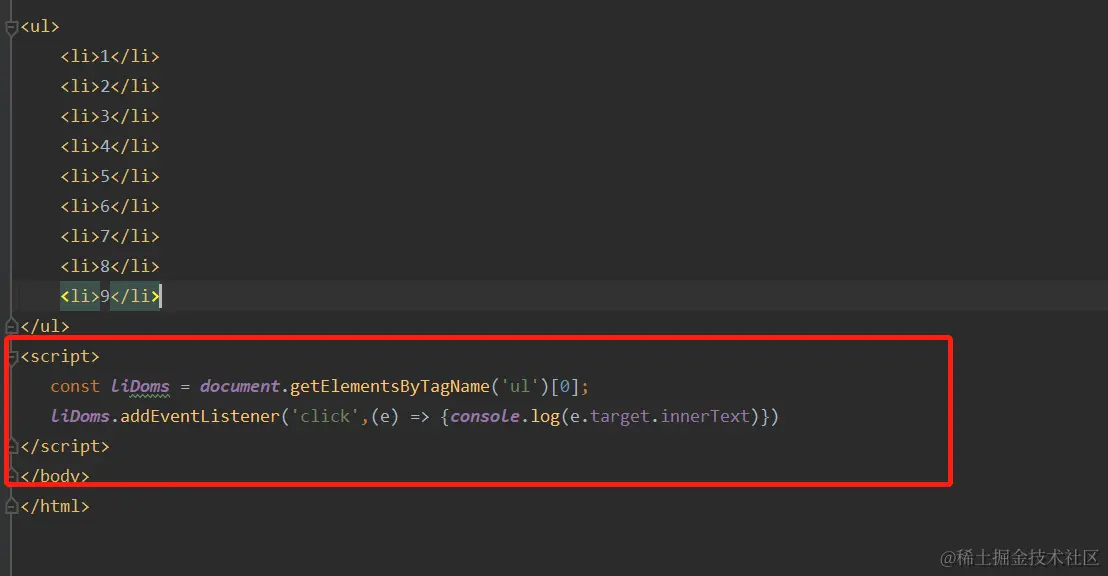Viewport: 1108px width, 576px height.
Task: Collapse the closing ul tag fold marker
Action: 11,327
